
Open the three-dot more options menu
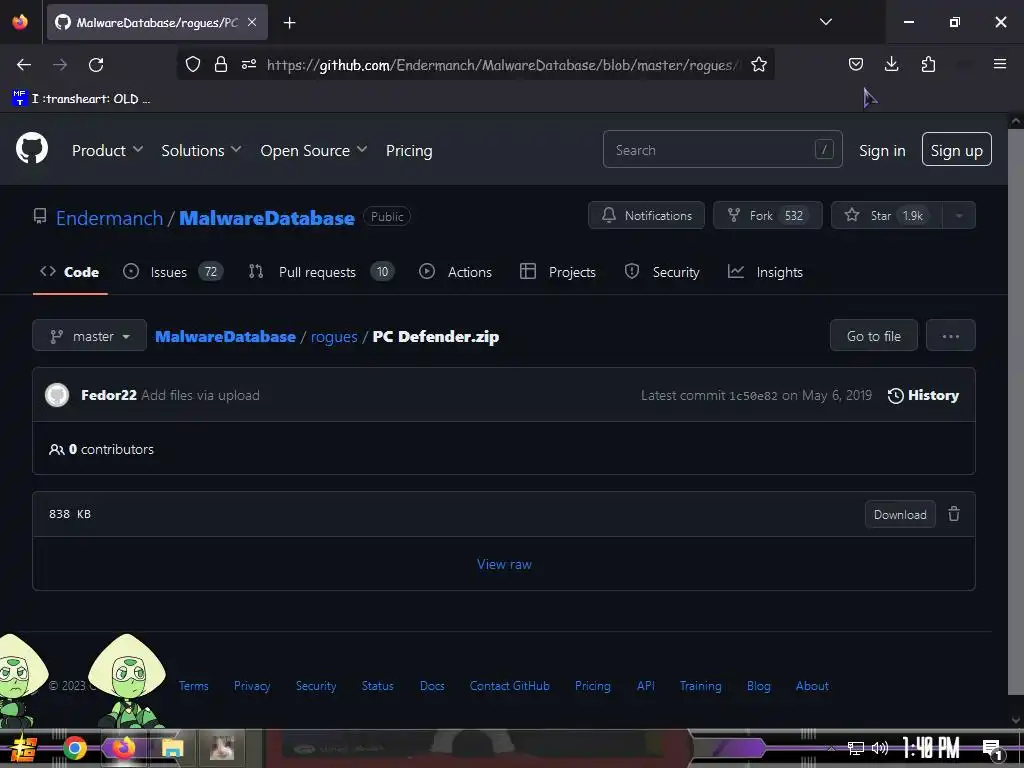tap(950, 336)
